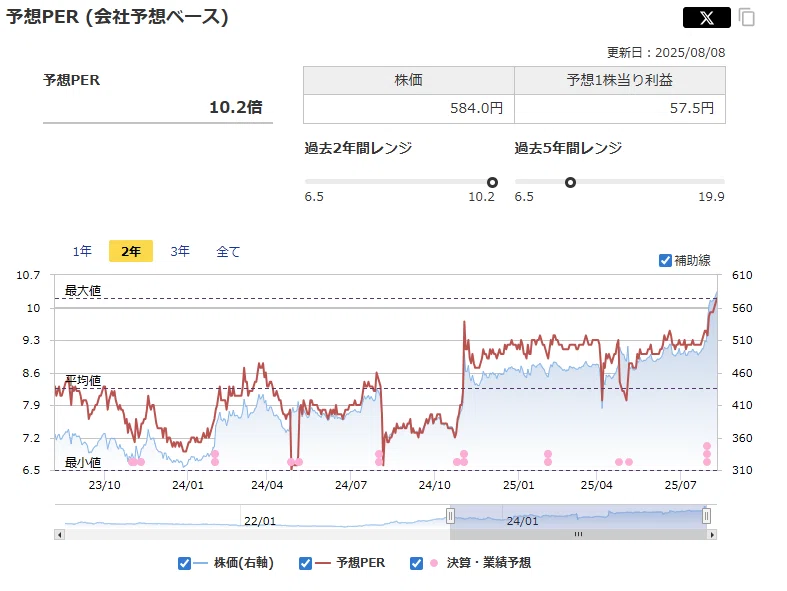
Task: Click the 過去2年間レンジ label
Action: coord(358,148)
